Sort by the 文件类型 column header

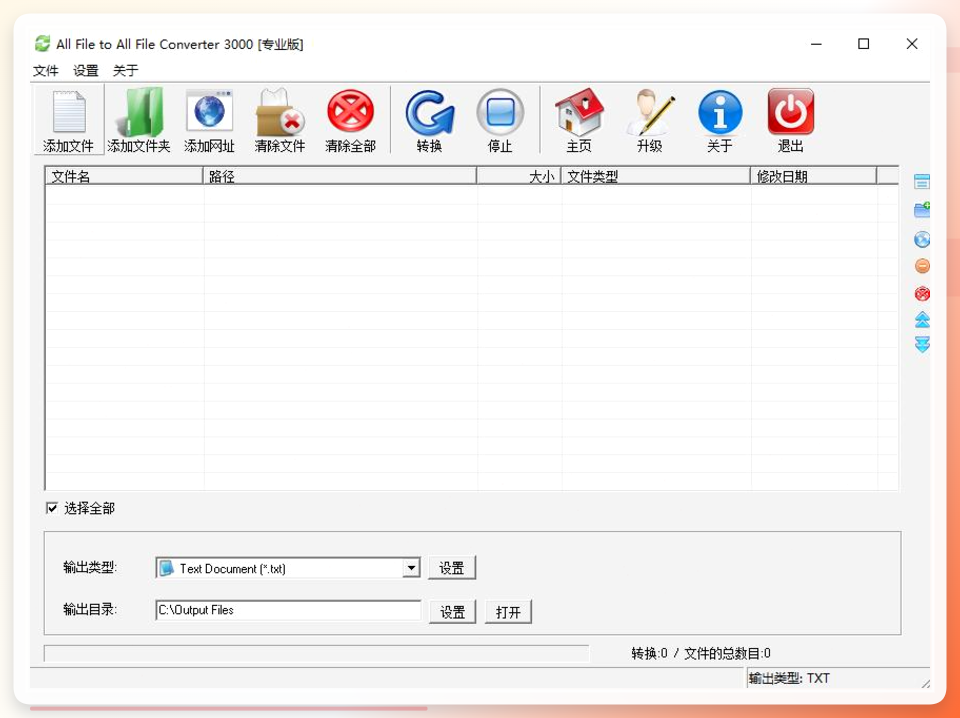(656, 176)
